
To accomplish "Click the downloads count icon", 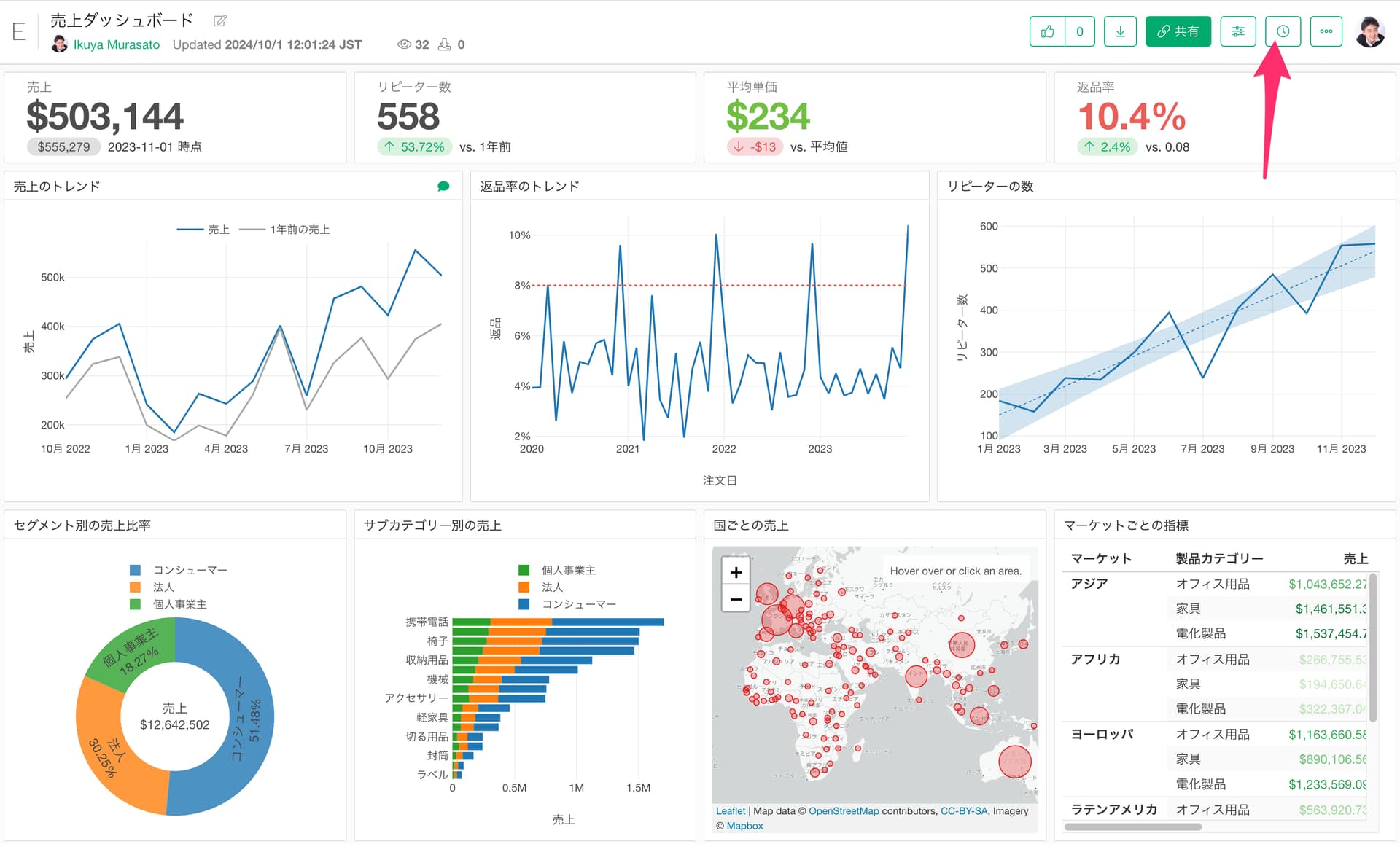I will [x=444, y=44].
